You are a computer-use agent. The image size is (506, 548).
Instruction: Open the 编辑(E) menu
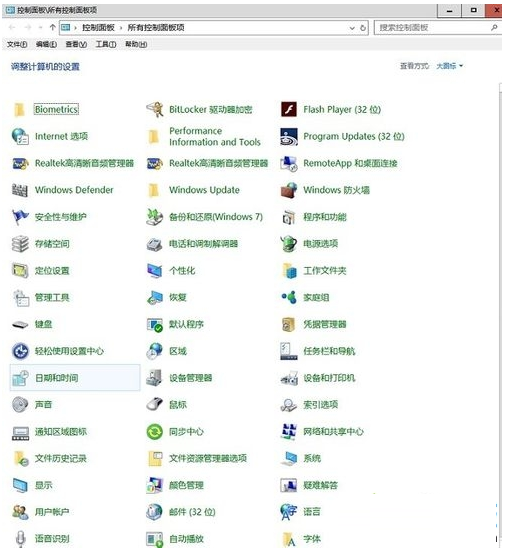(46, 44)
